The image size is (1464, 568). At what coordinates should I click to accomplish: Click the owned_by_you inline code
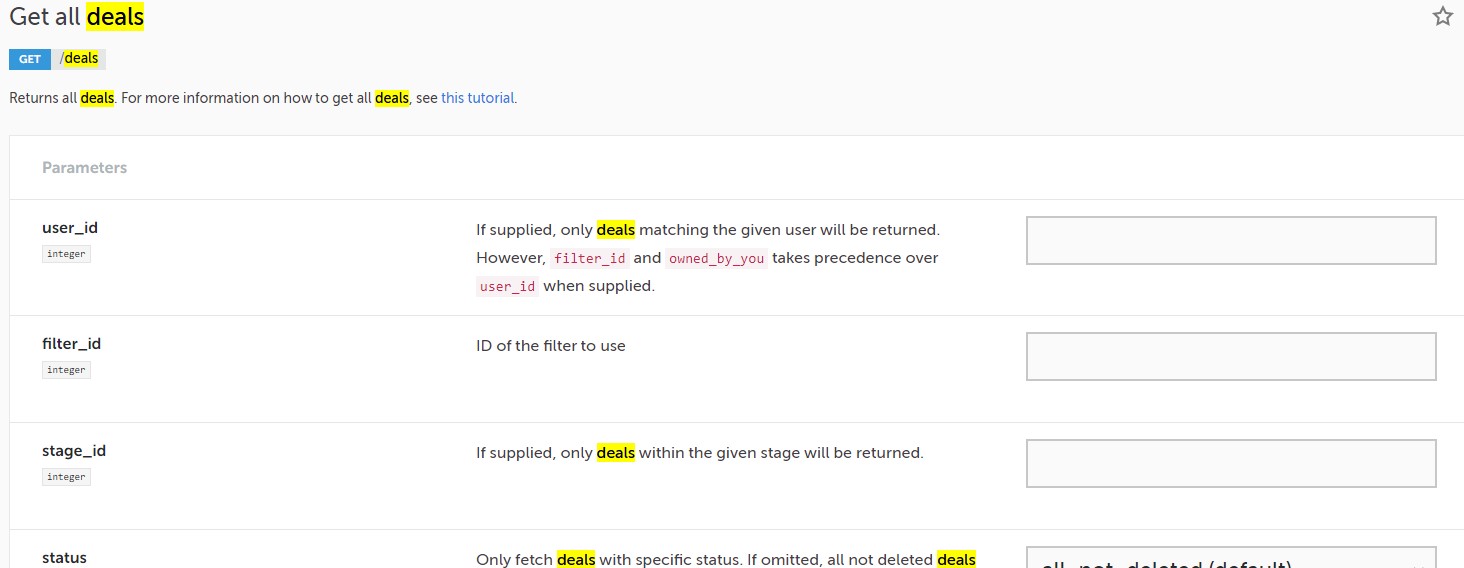(x=717, y=258)
